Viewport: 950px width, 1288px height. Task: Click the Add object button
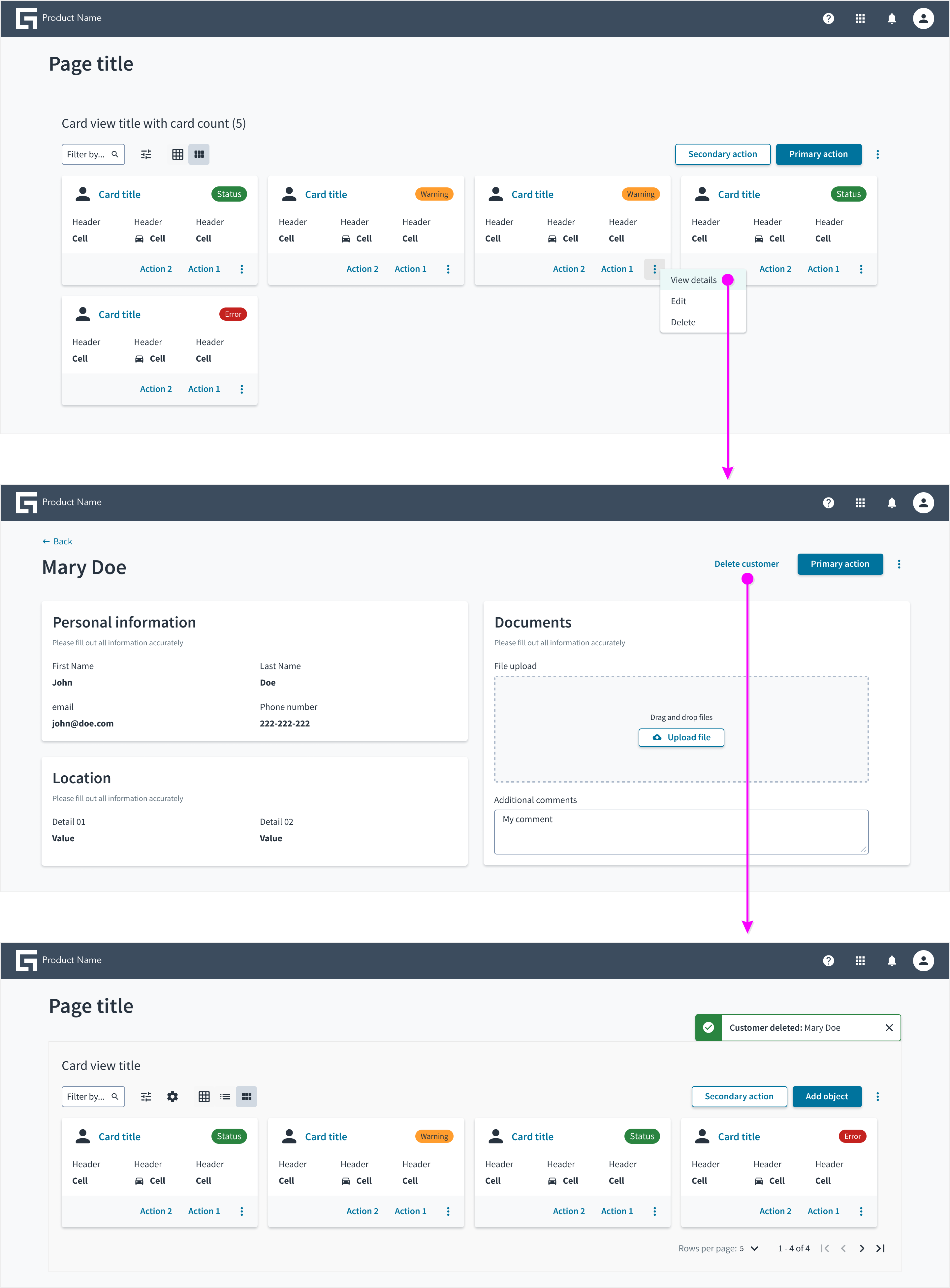(826, 1097)
